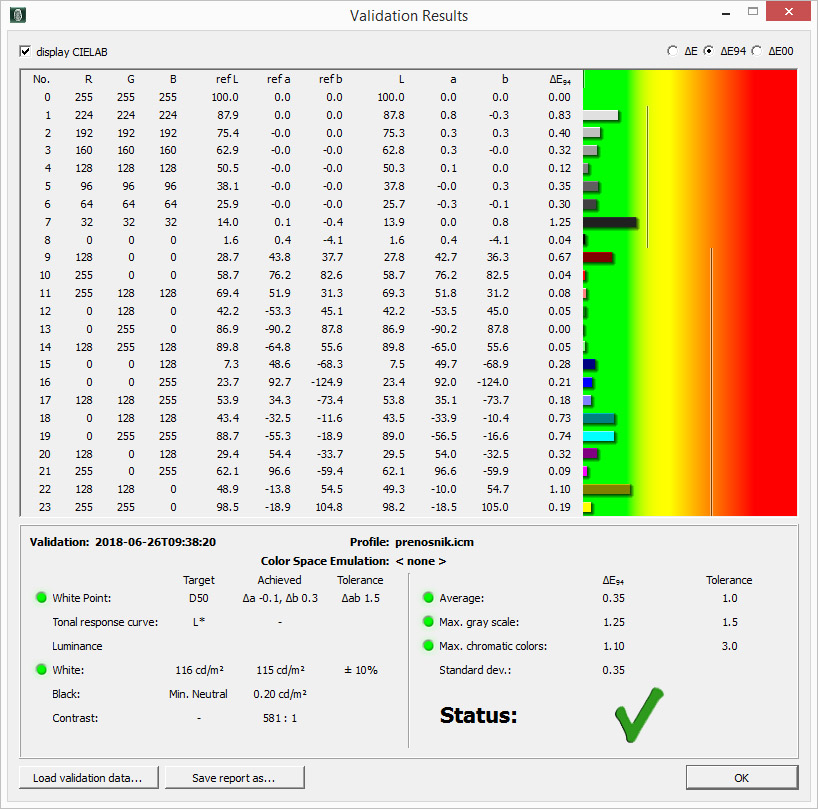Click the green Max. gray scale indicator
This screenshot has width=818, height=809.
pyautogui.click(x=428, y=622)
